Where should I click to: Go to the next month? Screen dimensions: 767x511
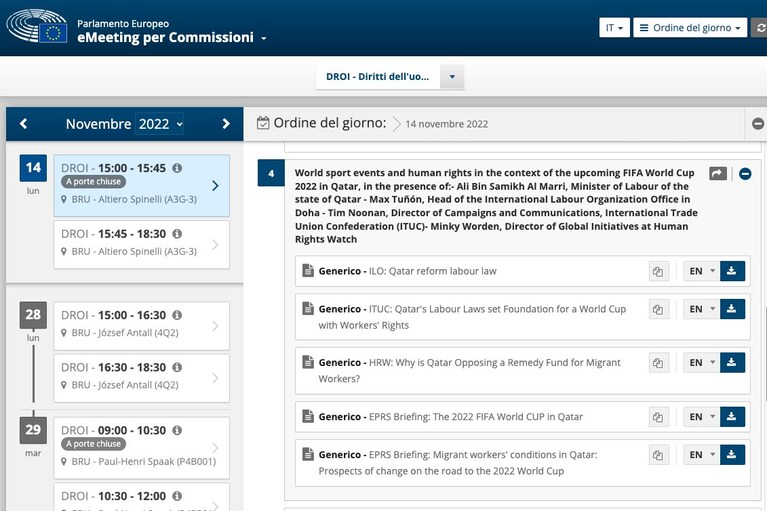coord(226,124)
